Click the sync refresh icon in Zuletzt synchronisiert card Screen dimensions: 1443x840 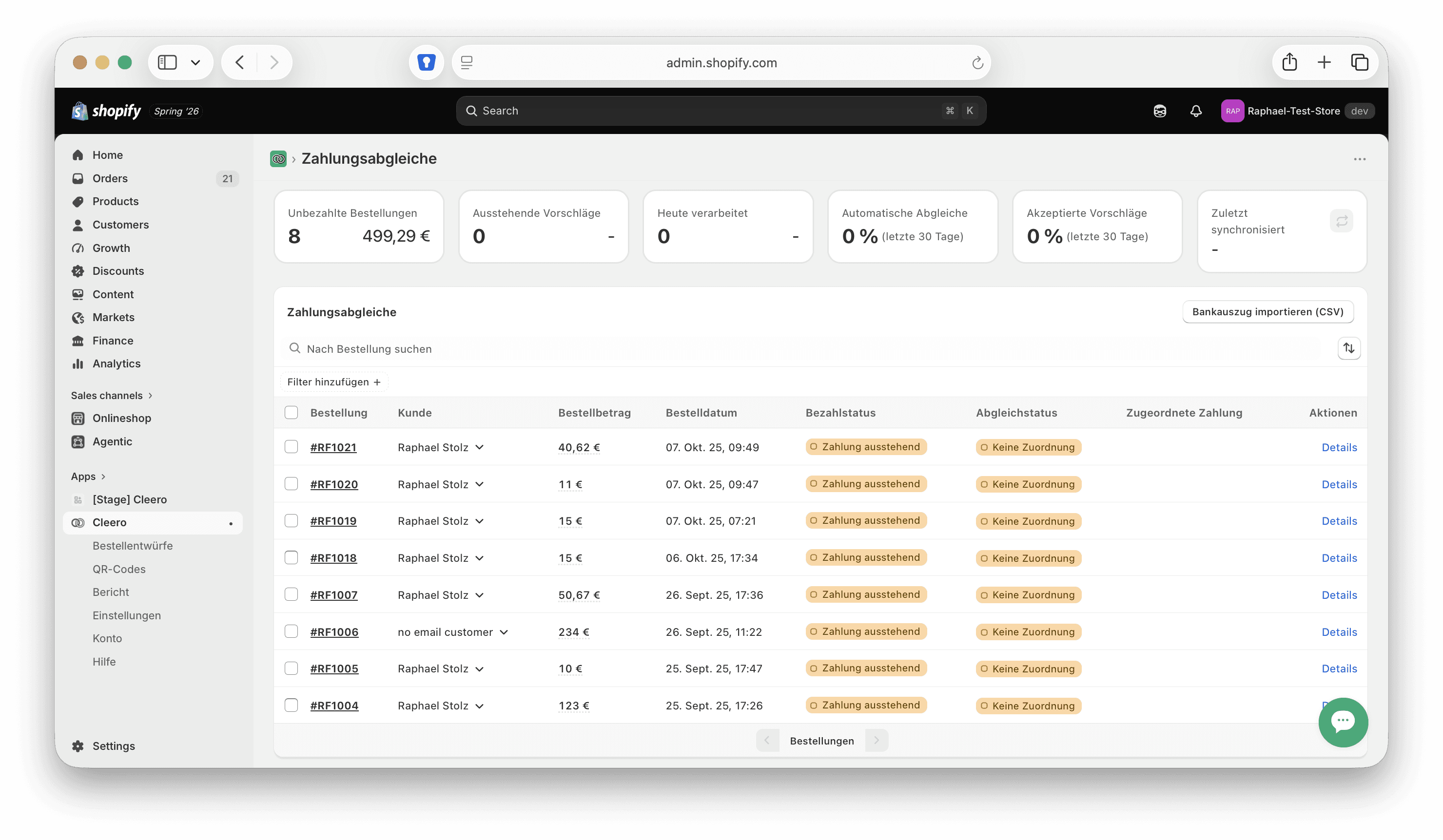pos(1341,221)
